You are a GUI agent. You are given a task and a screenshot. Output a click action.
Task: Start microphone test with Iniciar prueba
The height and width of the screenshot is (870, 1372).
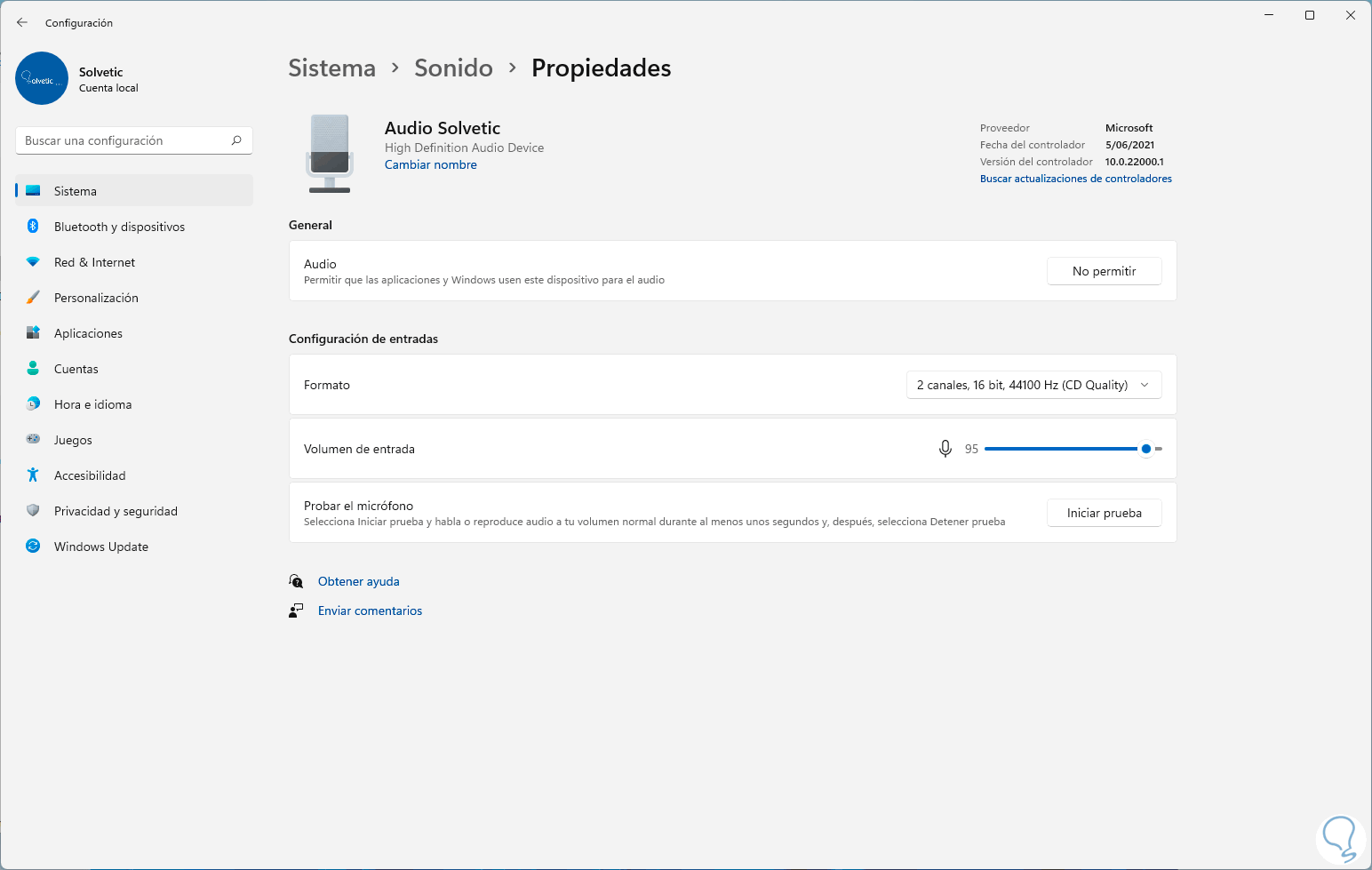[x=1104, y=513]
